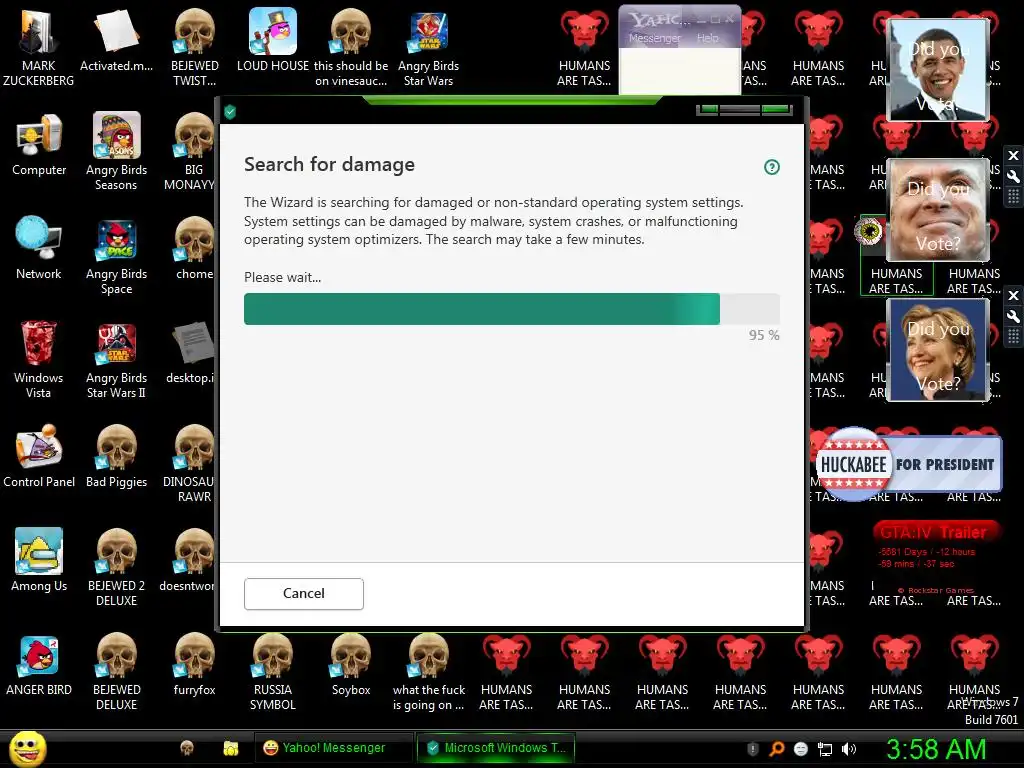The height and width of the screenshot is (768, 1024).
Task: Select the RUSSIA SYMBOL skull icon
Action: click(x=273, y=671)
